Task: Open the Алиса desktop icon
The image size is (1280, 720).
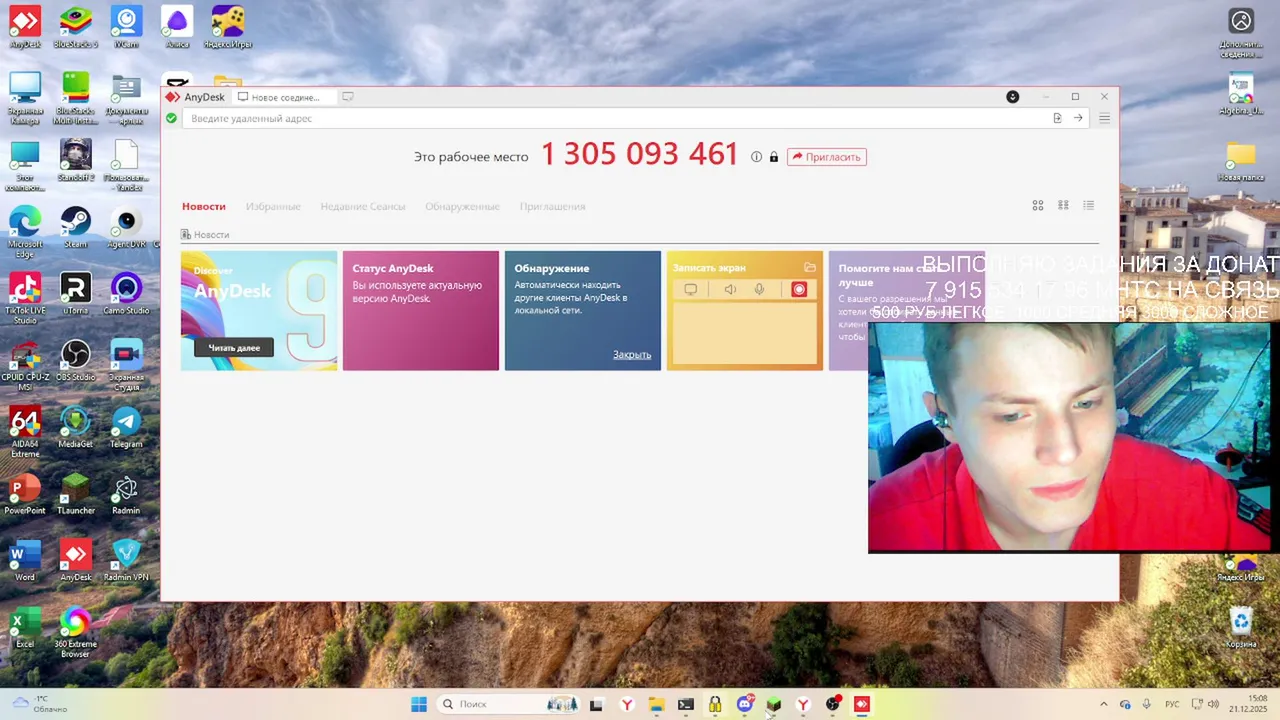Action: click(177, 28)
